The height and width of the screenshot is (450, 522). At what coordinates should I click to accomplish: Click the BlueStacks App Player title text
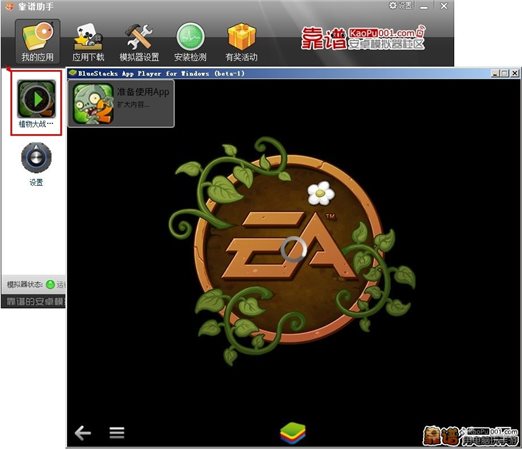pyautogui.click(x=161, y=73)
